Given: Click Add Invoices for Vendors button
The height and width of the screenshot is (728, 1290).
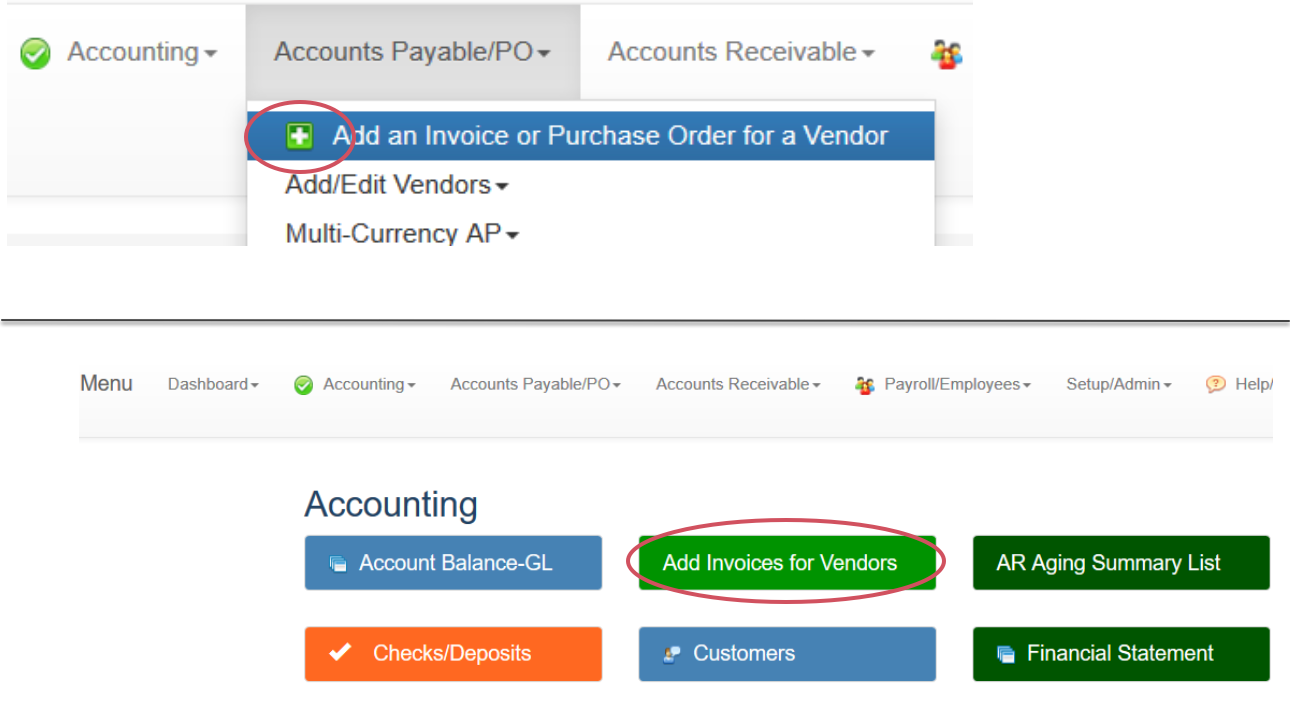Looking at the screenshot, I should click(787, 563).
